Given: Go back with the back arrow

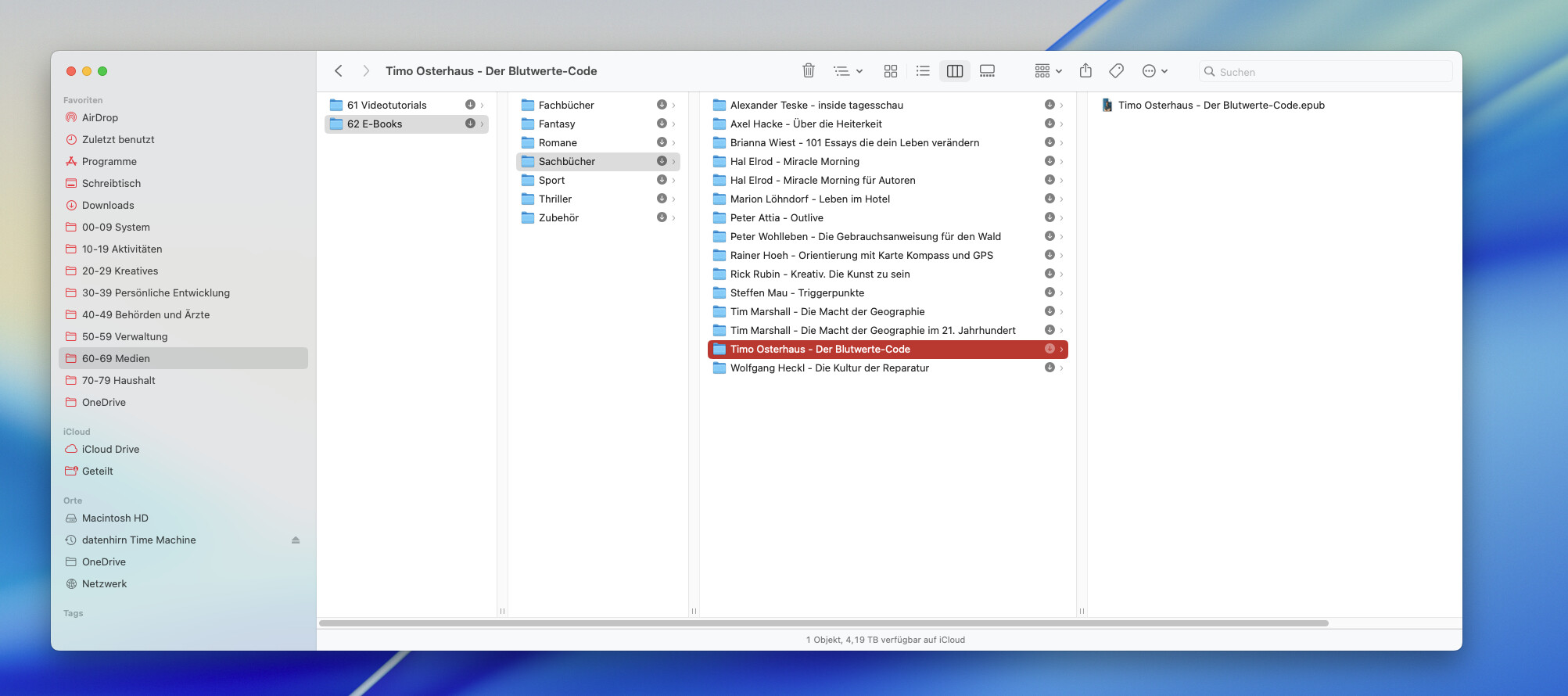Looking at the screenshot, I should tap(339, 71).
